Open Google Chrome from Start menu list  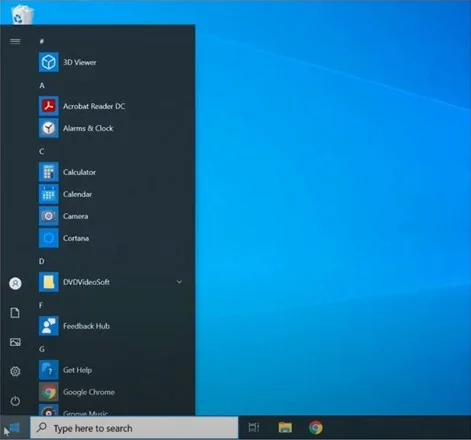coord(112,392)
